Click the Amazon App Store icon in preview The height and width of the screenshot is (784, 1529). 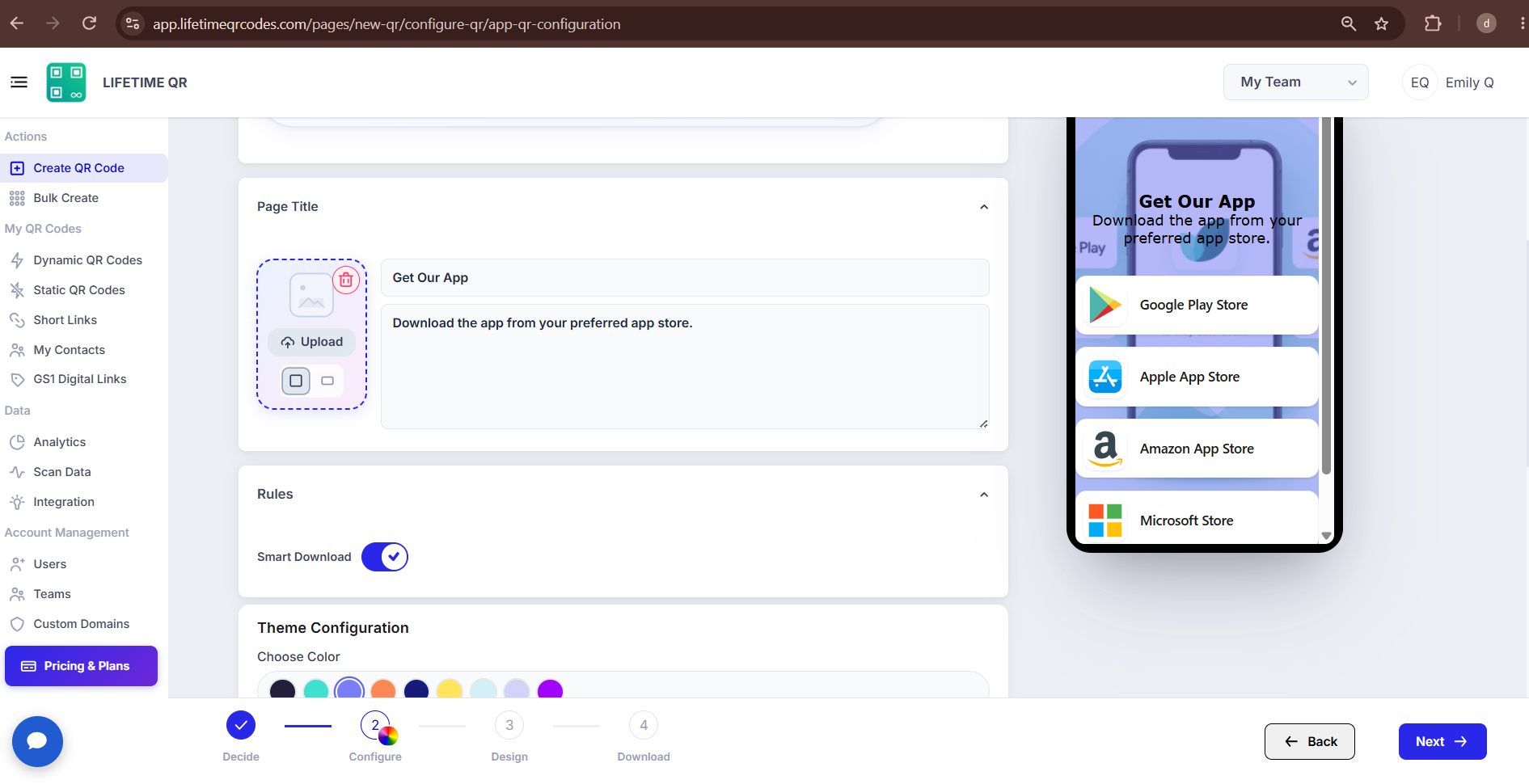[1105, 449]
